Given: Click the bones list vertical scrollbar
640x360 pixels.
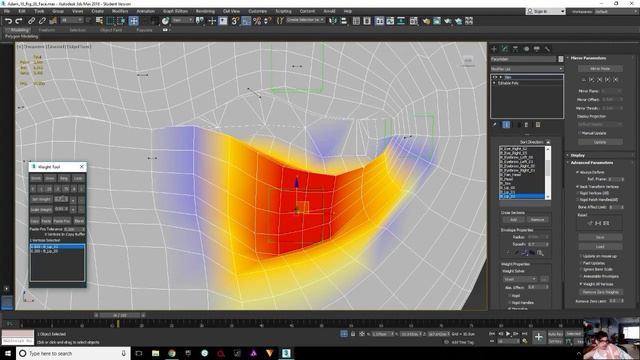Looking at the screenshot, I should click(548, 172).
